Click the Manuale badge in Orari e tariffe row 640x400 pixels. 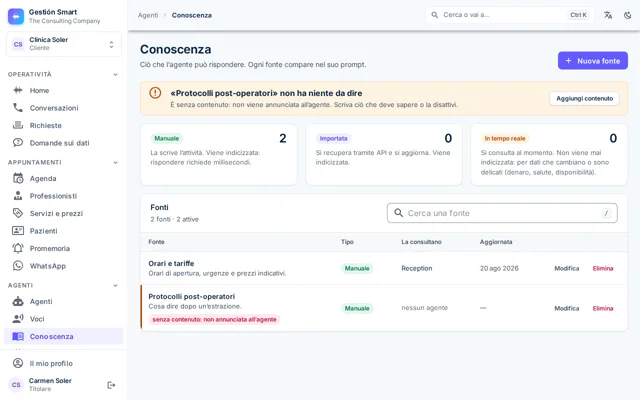(357, 268)
